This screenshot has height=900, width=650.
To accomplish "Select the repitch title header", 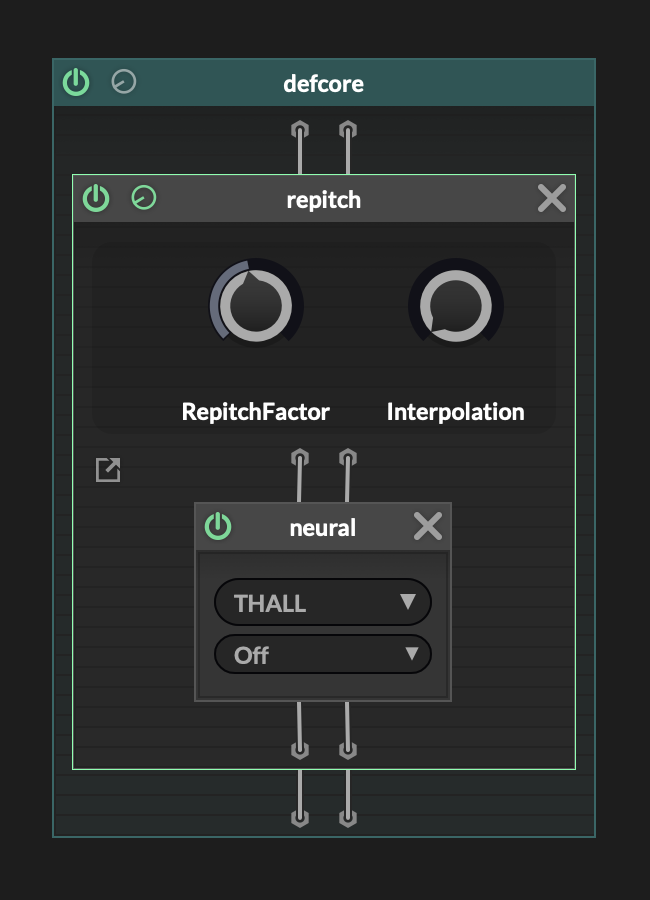I will [323, 200].
